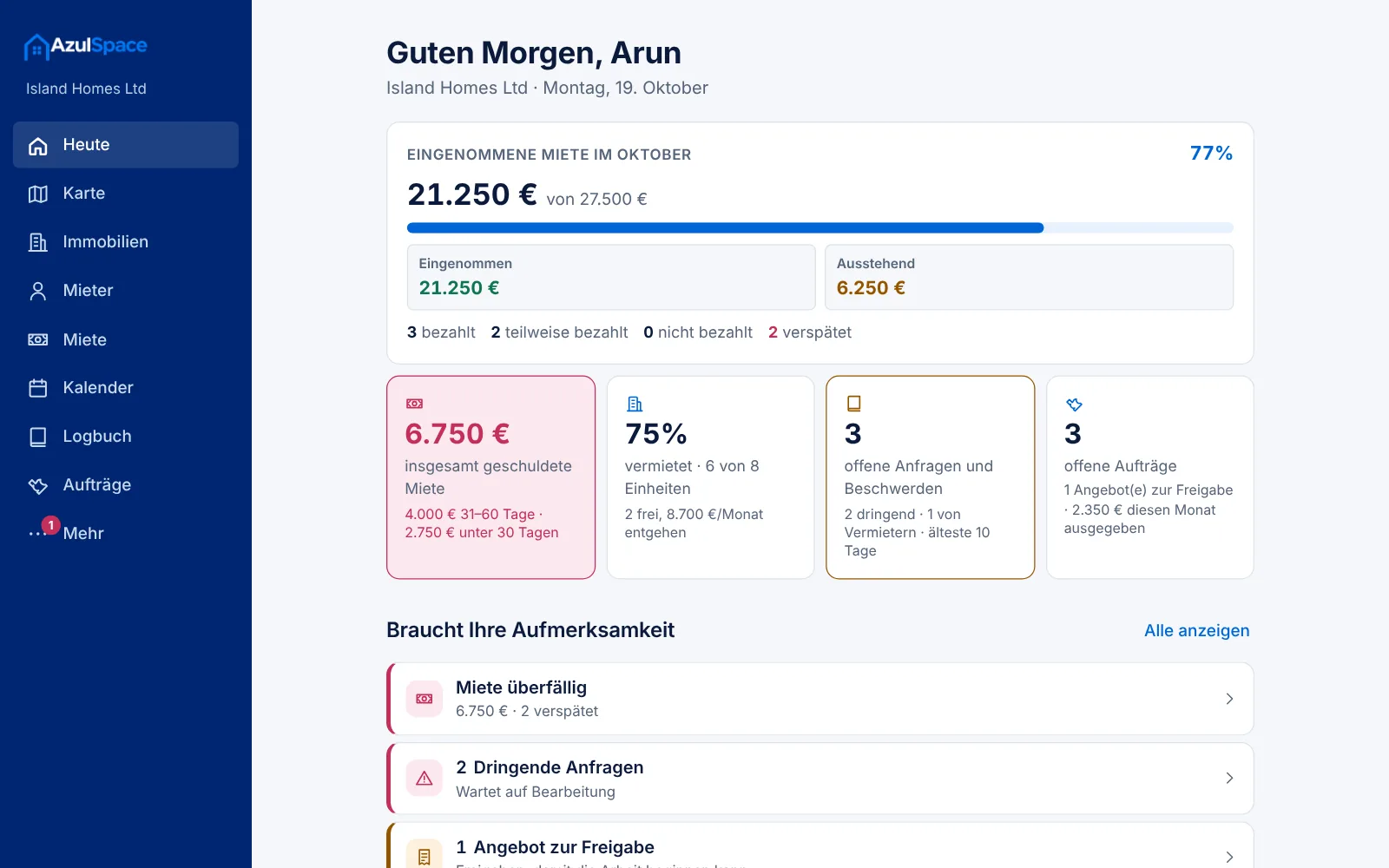Click the receipt icon for Angebot zur Freigabe
This screenshot has height=868, width=1389.
click(x=425, y=857)
